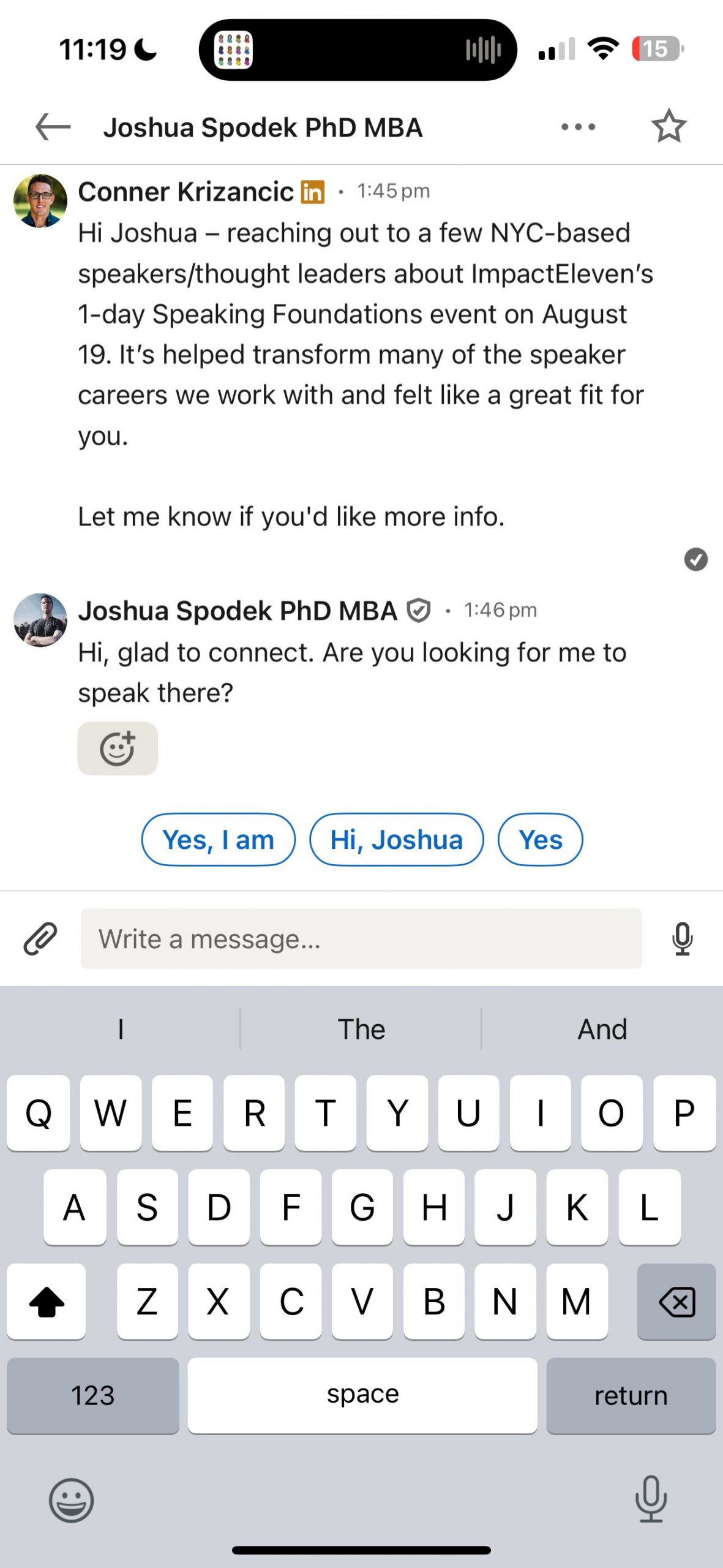Tap the "Yes" quick reply chip
Image resolution: width=723 pixels, height=1568 pixels.
[x=540, y=840]
